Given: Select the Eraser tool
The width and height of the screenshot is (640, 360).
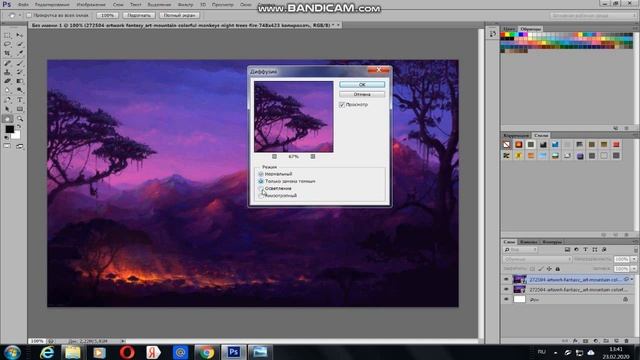Looking at the screenshot, I should [x=7, y=81].
